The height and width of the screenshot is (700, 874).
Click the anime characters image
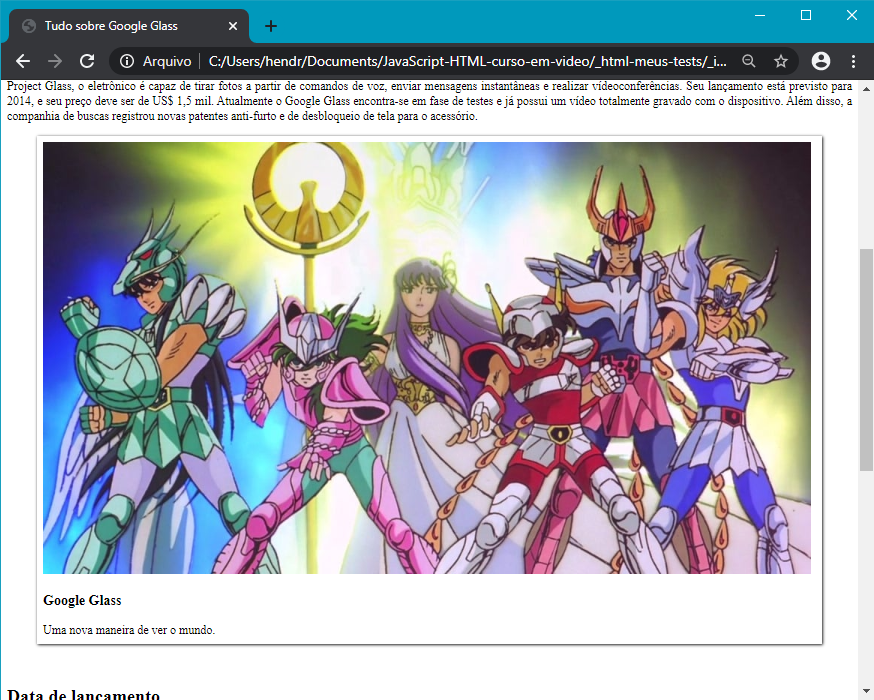point(427,358)
